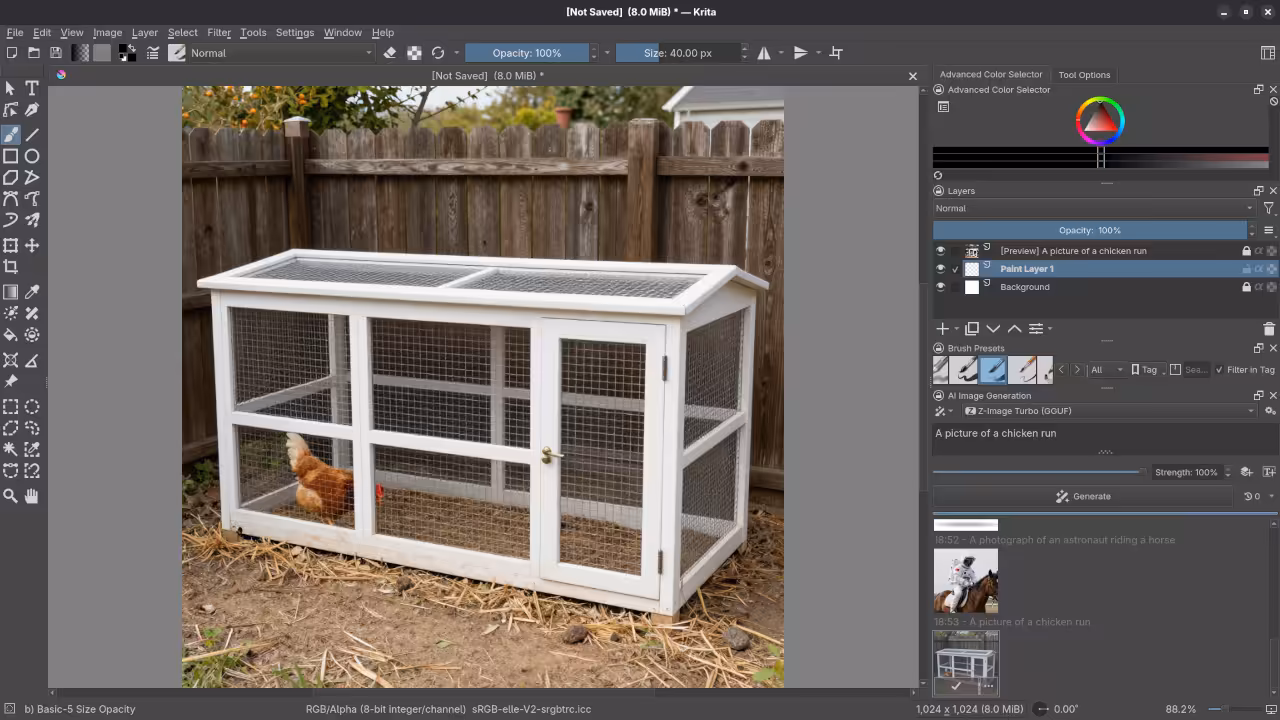Open the Filter menu
This screenshot has width=1280, height=720.
click(x=219, y=32)
